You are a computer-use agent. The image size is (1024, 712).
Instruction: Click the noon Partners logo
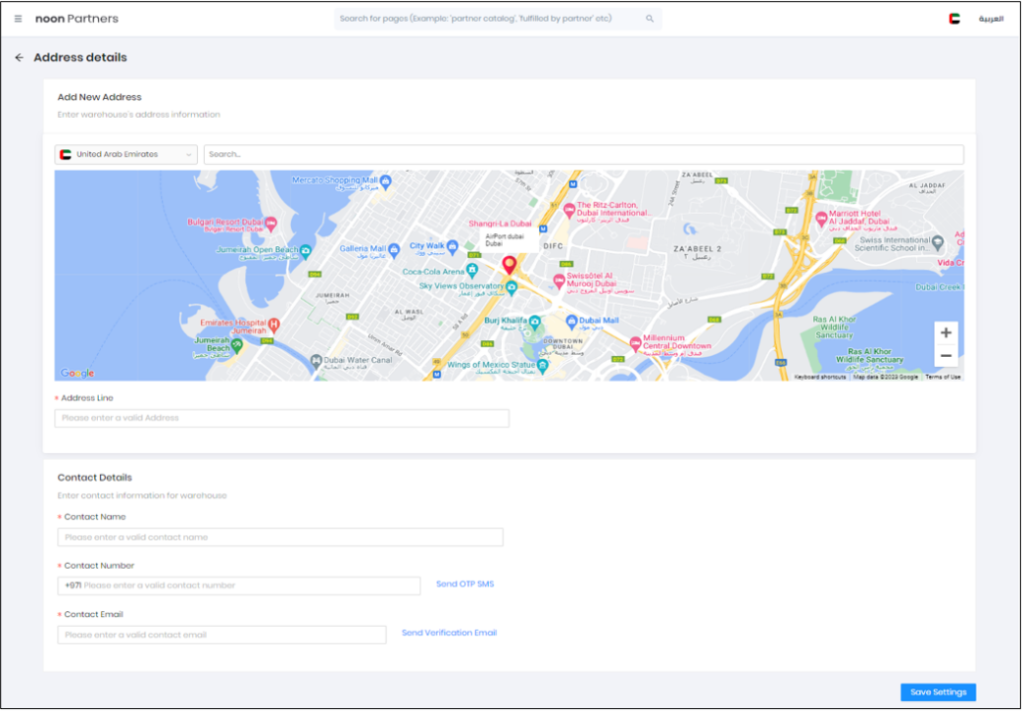(76, 19)
